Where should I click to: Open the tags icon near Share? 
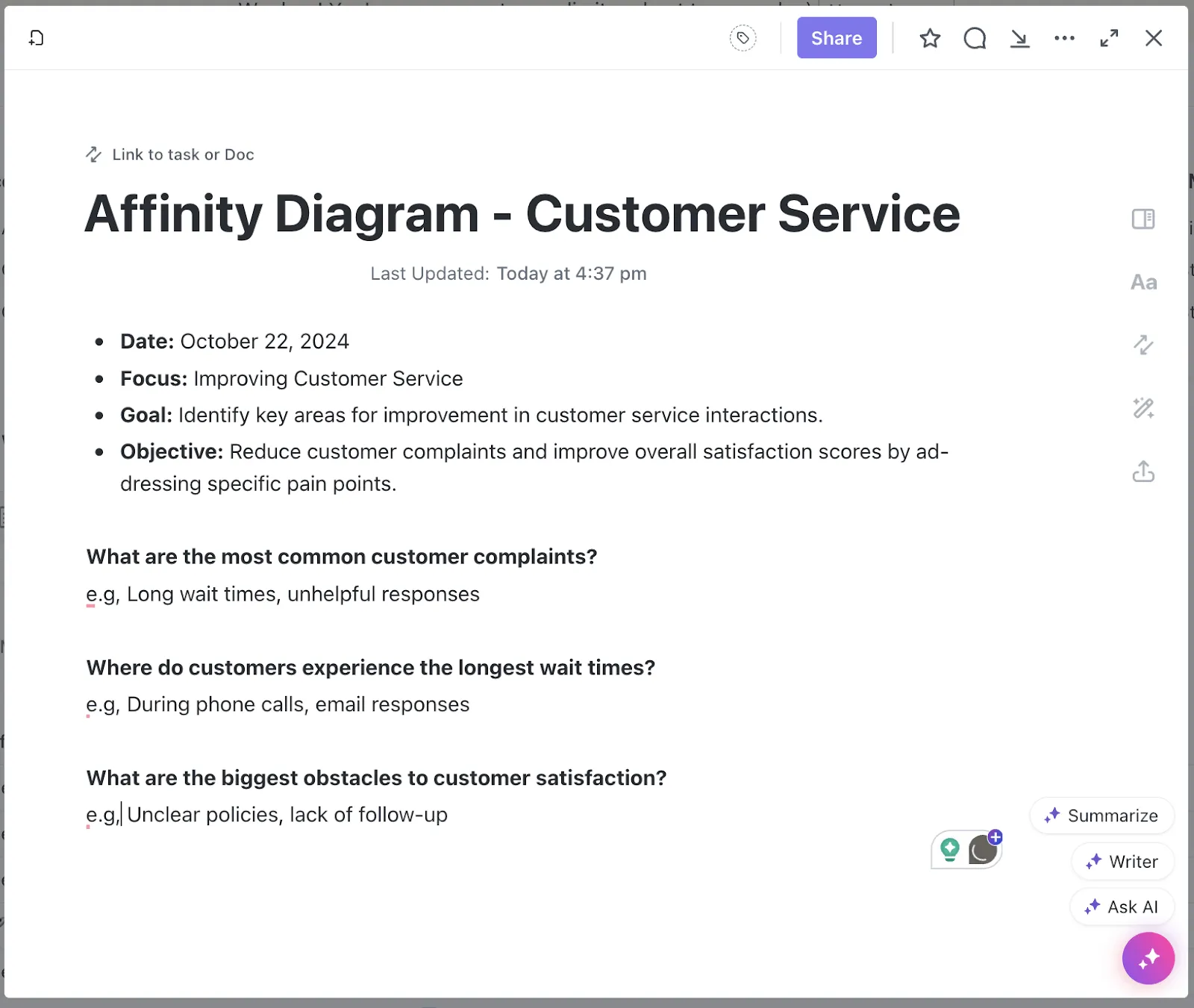743,37
